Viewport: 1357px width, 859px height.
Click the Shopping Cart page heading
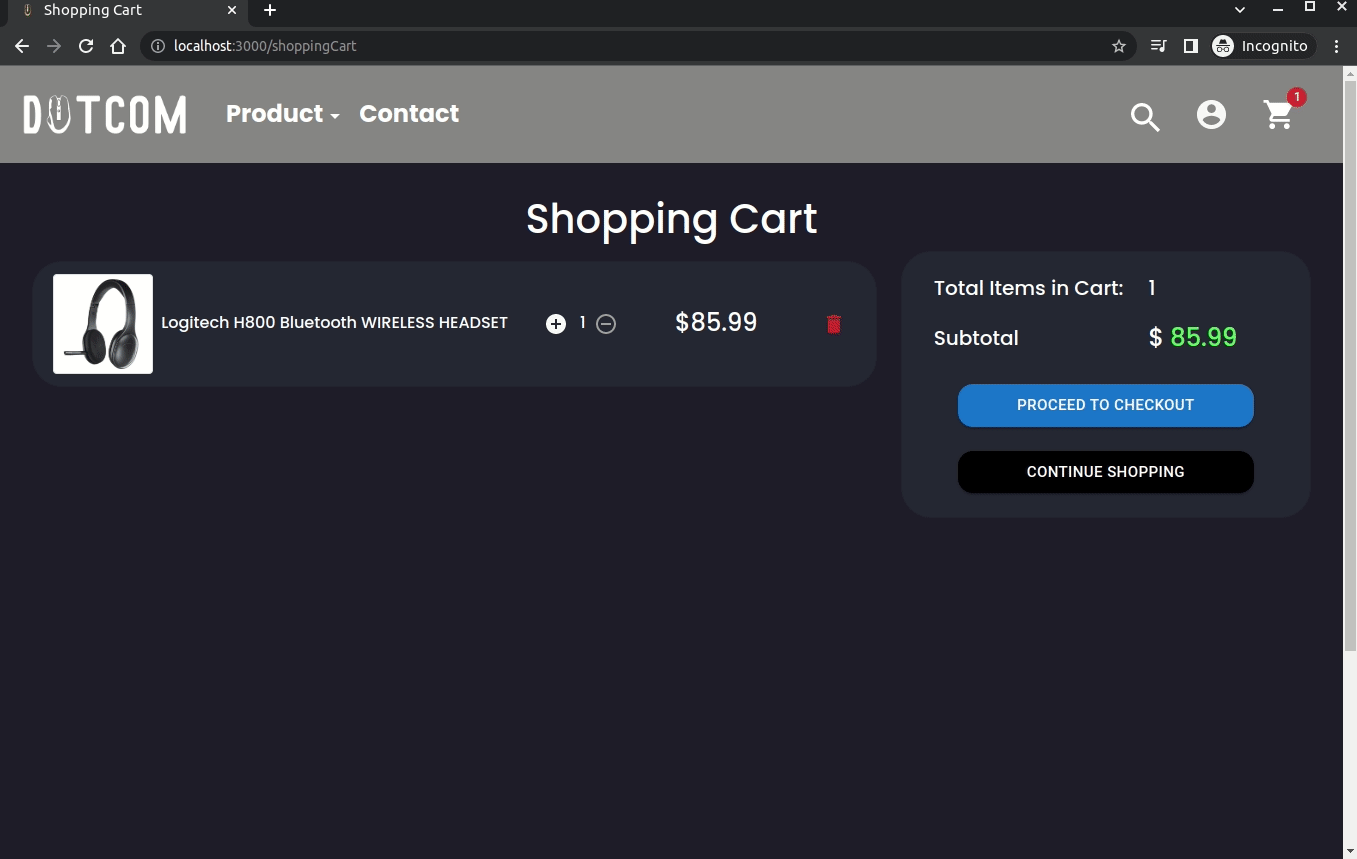[672, 218]
